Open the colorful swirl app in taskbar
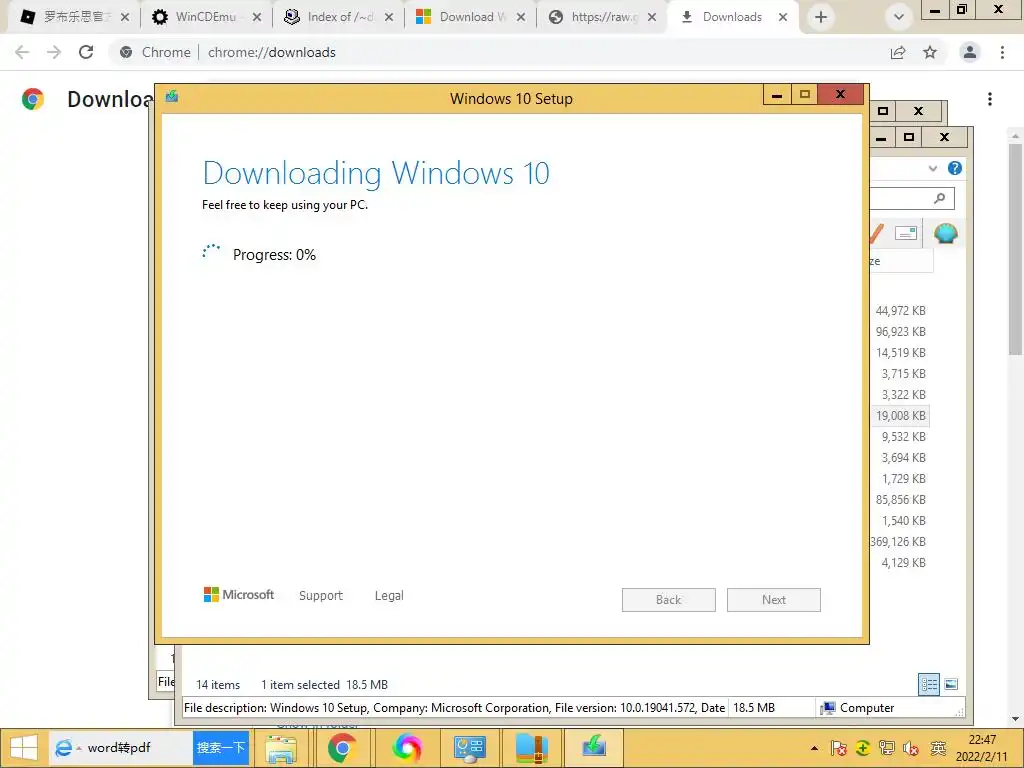Image resolution: width=1024 pixels, height=768 pixels. click(406, 748)
